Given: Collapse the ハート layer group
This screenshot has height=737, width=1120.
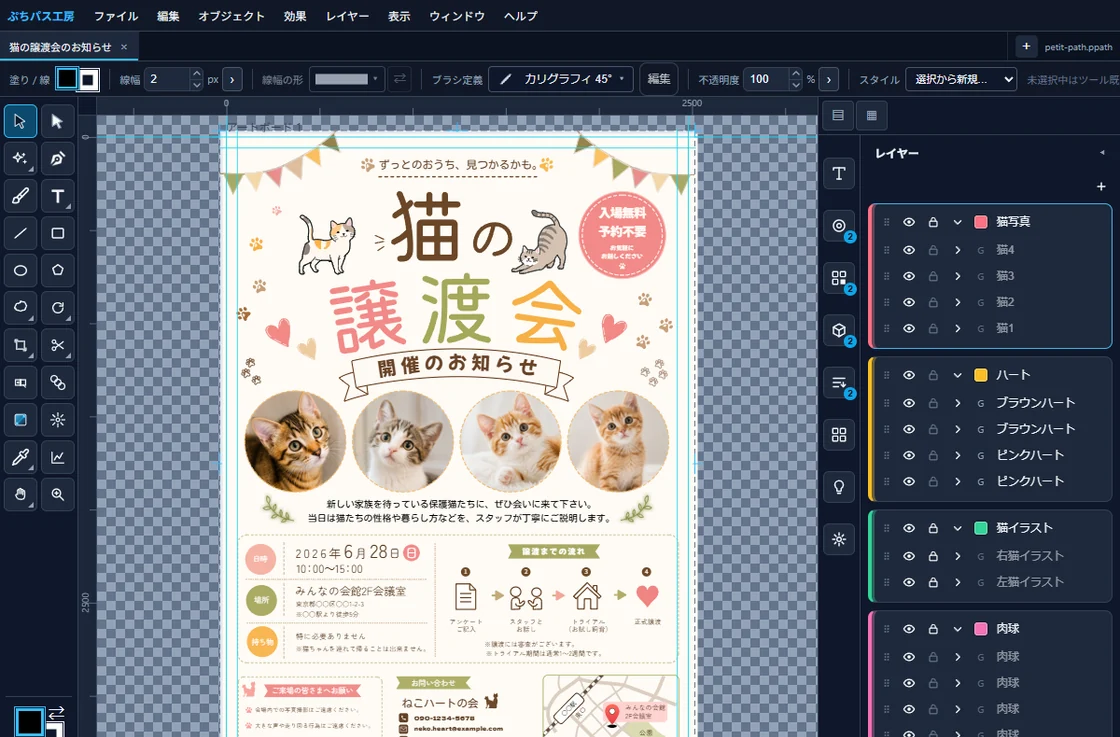Looking at the screenshot, I should pyautogui.click(x=957, y=375).
